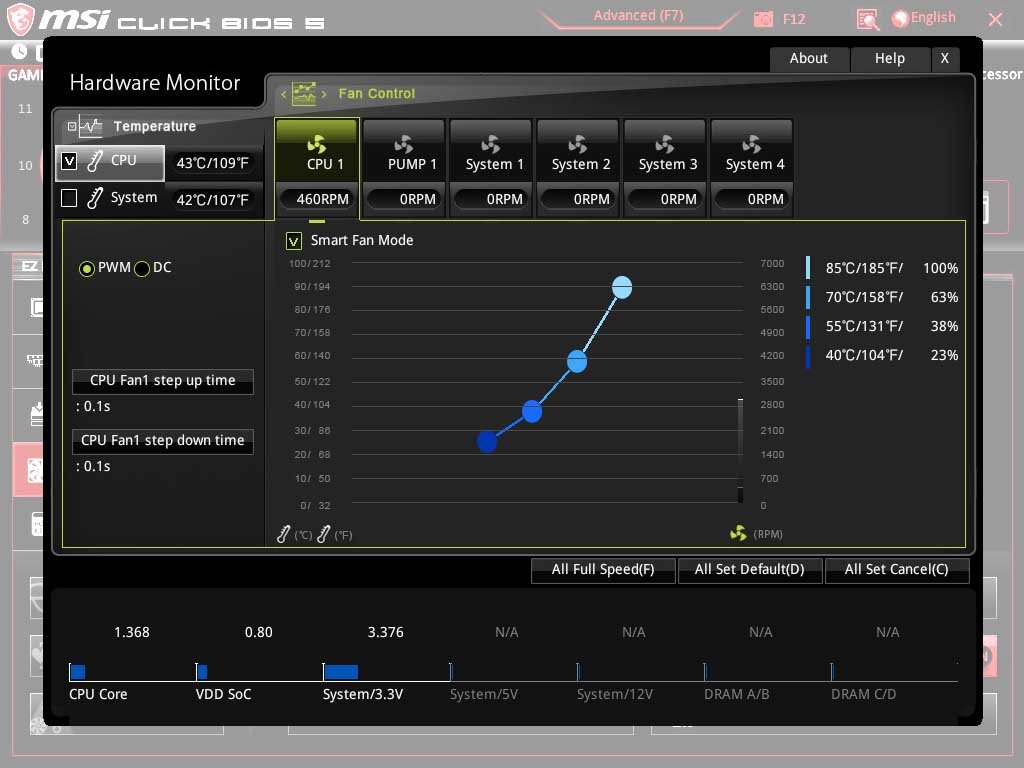Close the Hardware Monitor with X button
Viewport: 1024px width, 768px height.
coord(944,59)
